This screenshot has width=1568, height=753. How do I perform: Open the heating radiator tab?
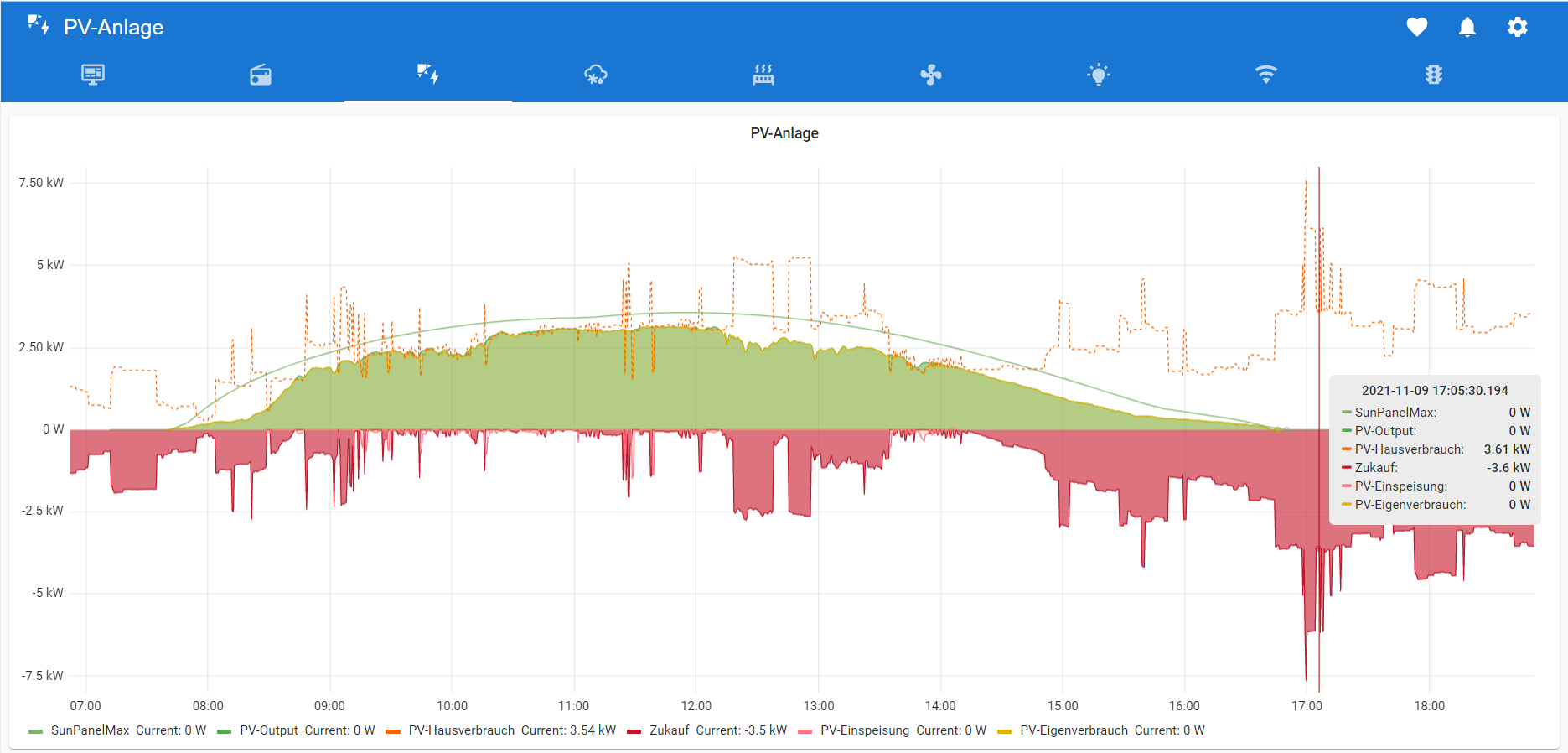pos(763,75)
